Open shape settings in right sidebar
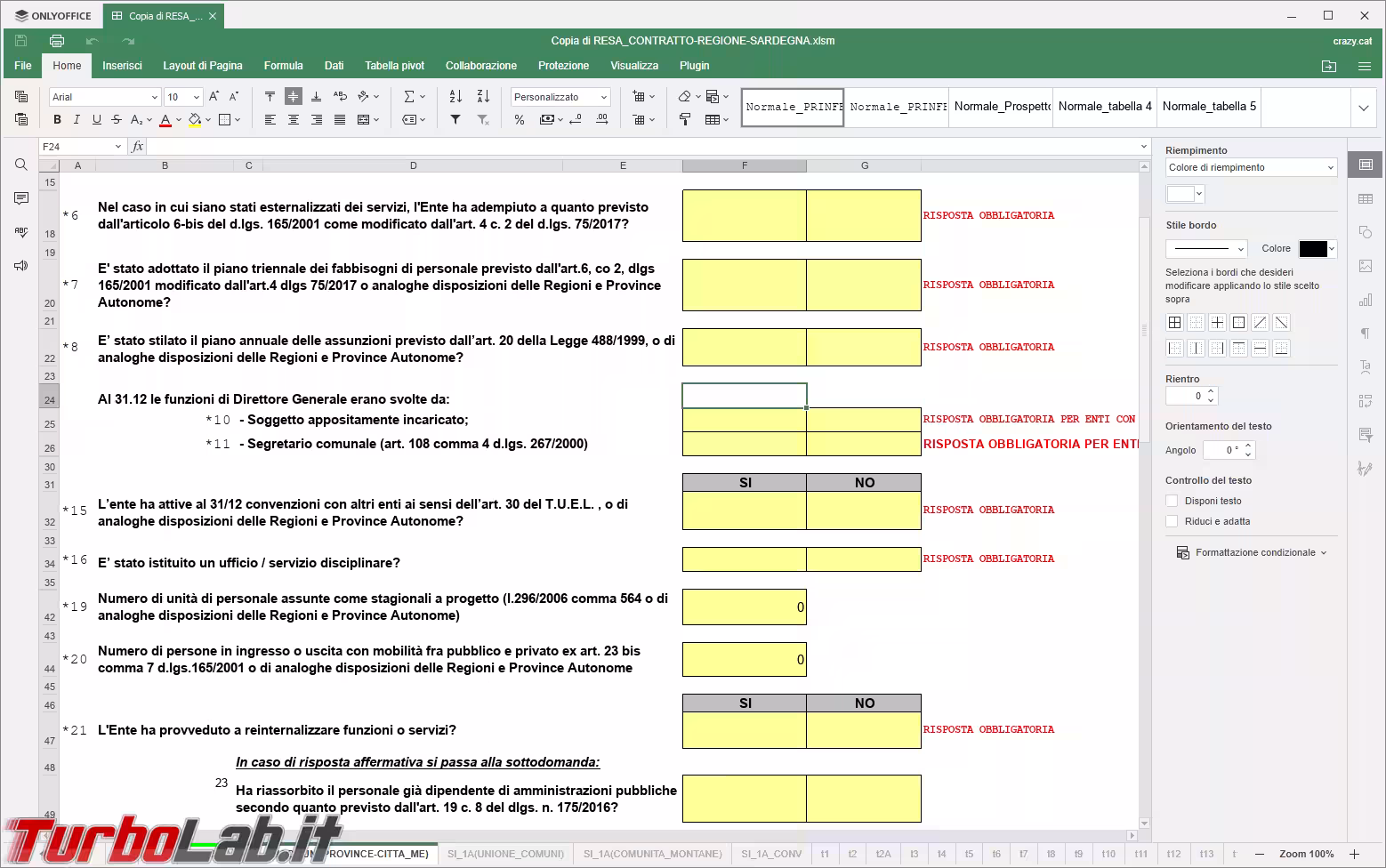Viewport: 1386px width, 868px height. [1366, 232]
